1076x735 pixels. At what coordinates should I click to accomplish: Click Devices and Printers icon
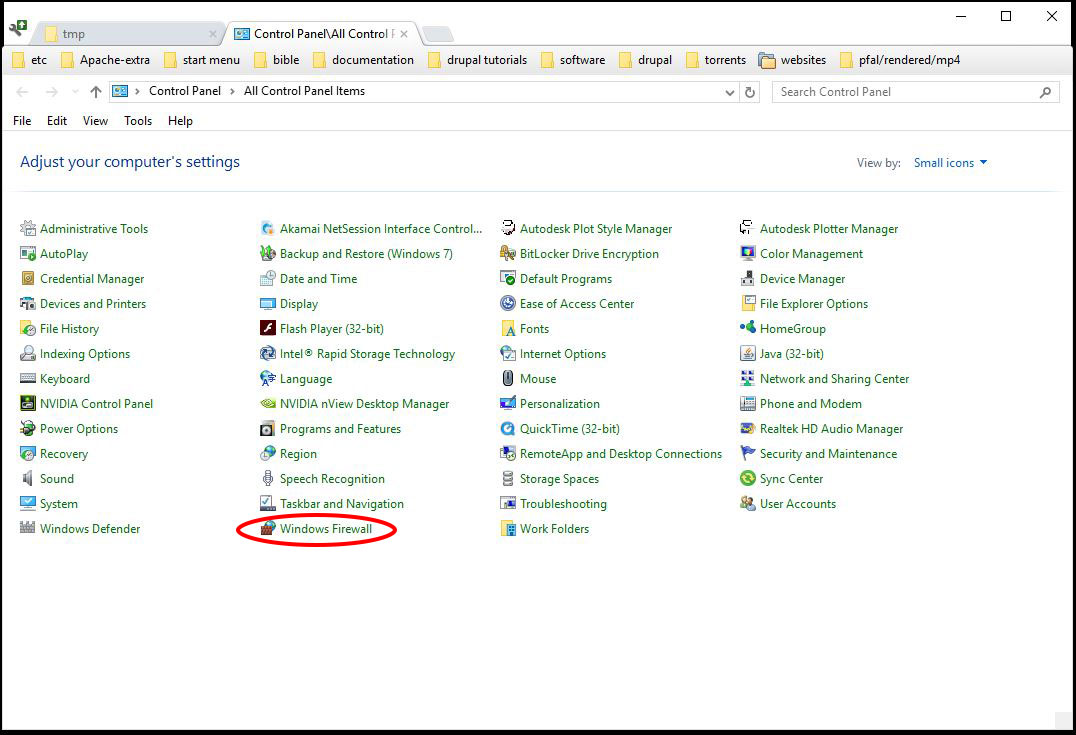pos(27,303)
